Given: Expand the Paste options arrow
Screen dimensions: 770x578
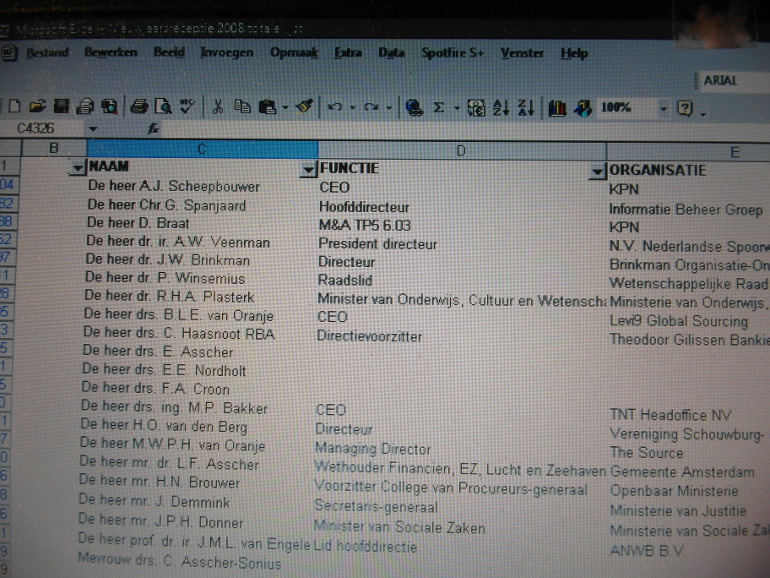Looking at the screenshot, I should [x=285, y=108].
